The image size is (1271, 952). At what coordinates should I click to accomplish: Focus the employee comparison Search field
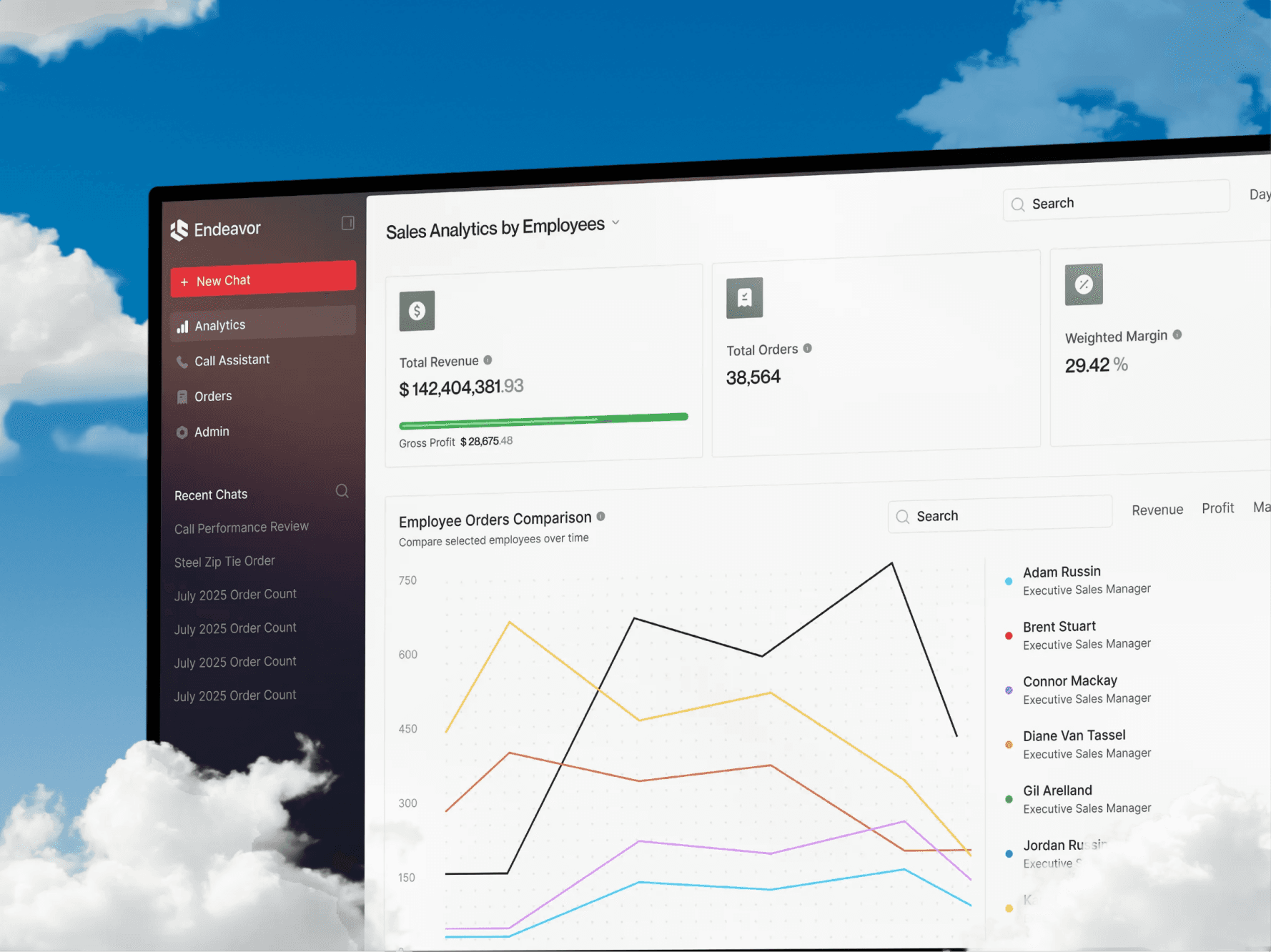coord(1000,515)
